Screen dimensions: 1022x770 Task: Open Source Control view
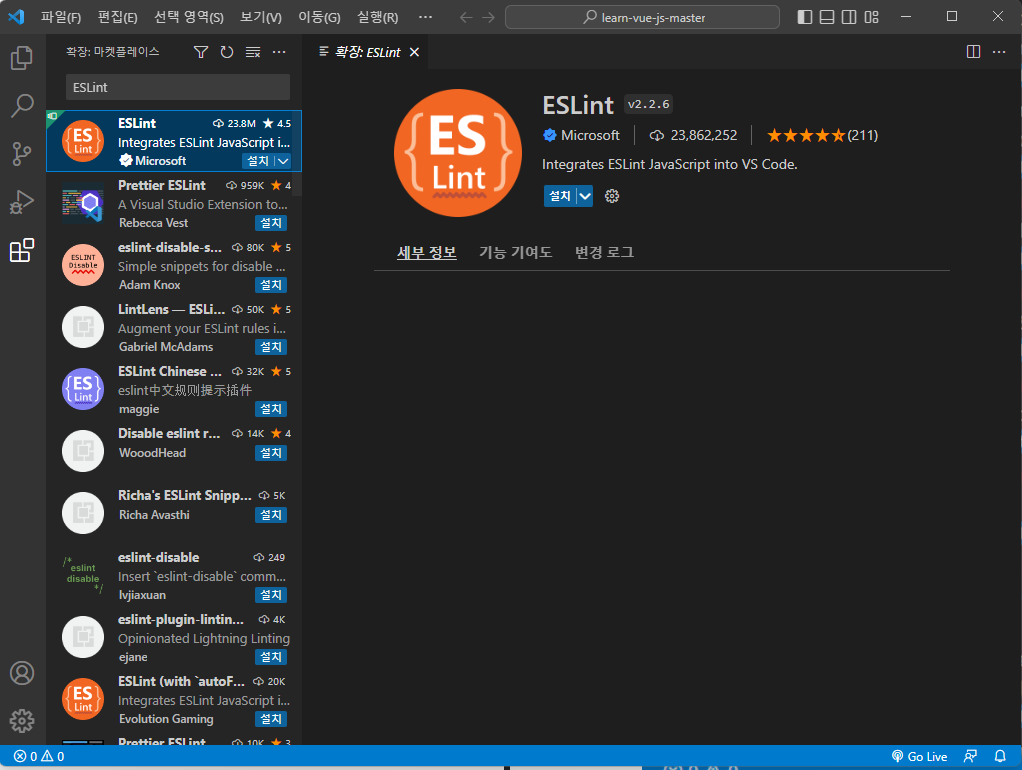(22, 154)
